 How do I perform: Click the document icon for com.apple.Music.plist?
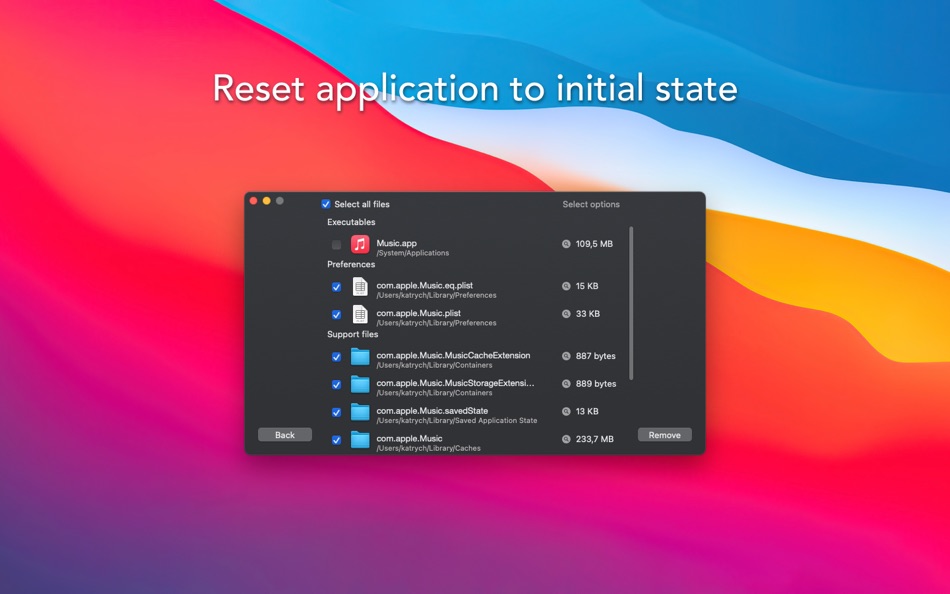pyautogui.click(x=360, y=315)
